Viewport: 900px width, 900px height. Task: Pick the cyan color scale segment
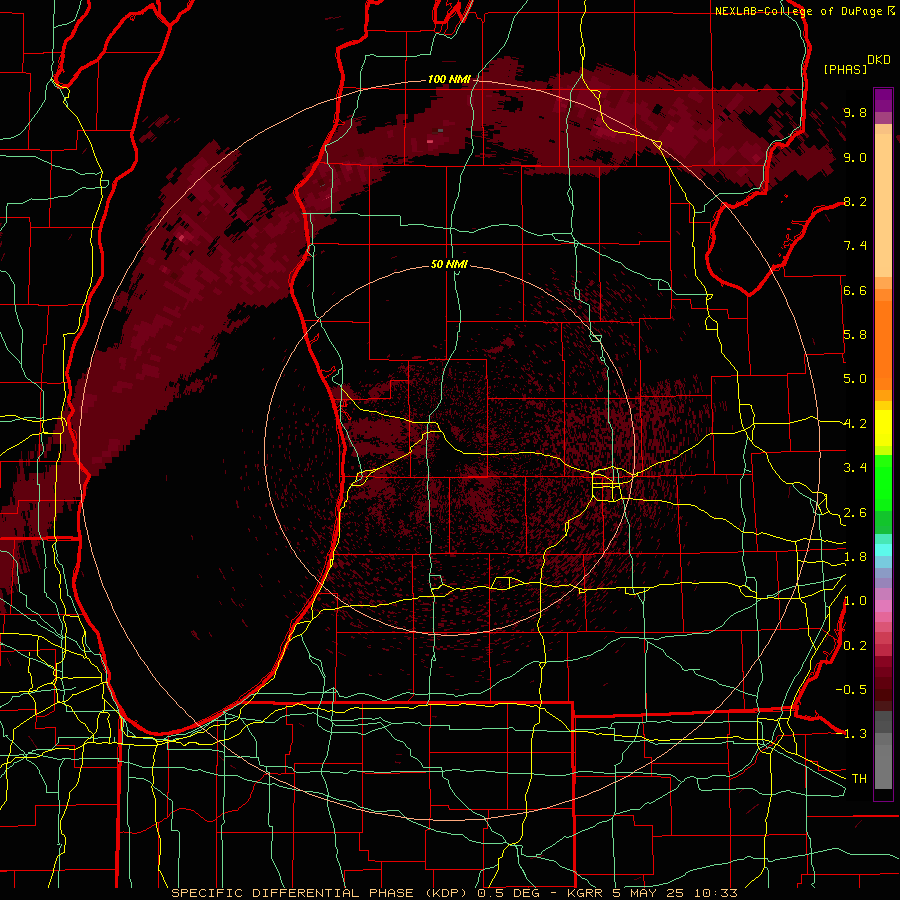(x=883, y=550)
